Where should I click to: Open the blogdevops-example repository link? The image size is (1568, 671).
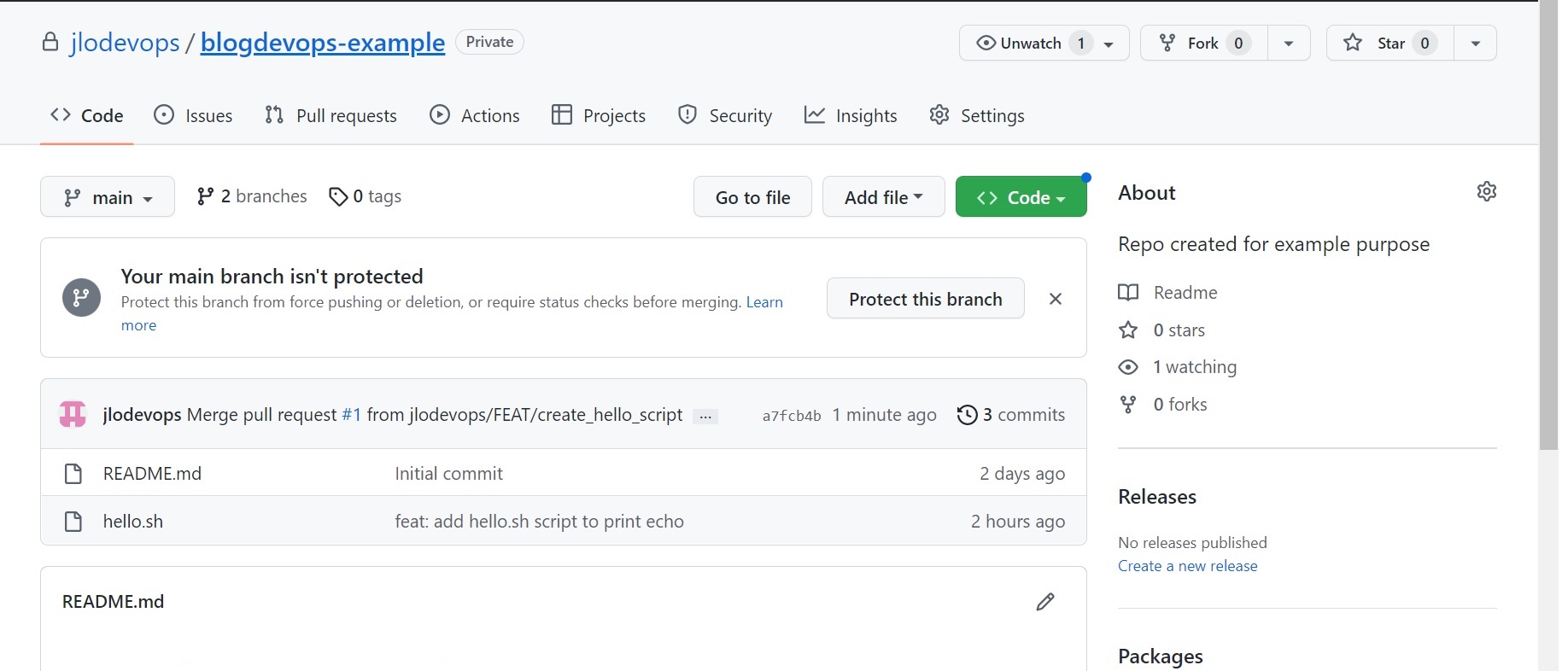(323, 43)
